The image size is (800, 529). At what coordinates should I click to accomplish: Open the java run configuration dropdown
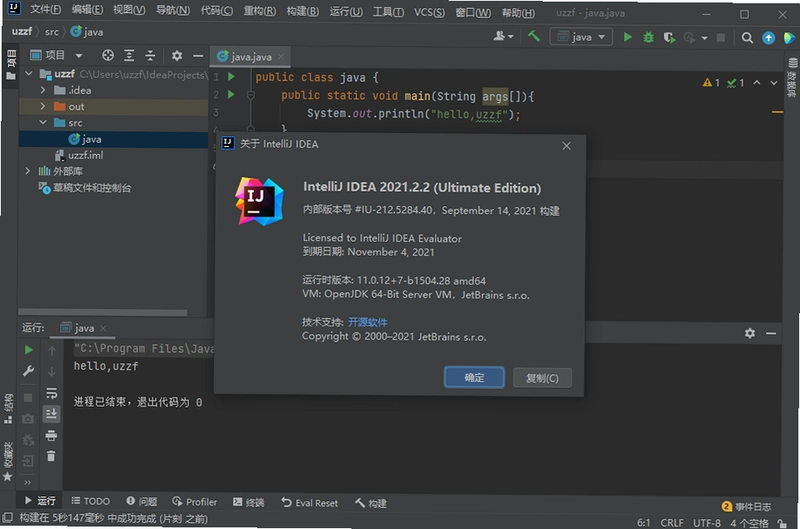click(x=581, y=37)
